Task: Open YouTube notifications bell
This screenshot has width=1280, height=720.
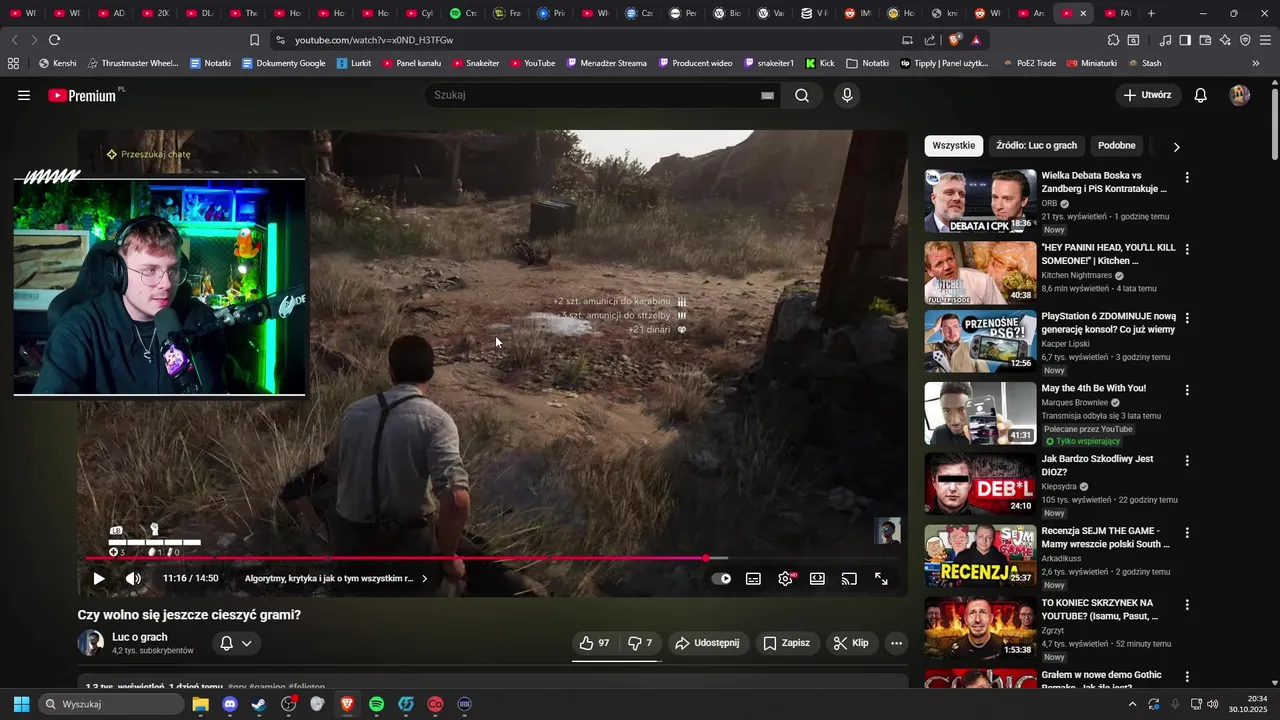Action: click(x=1200, y=95)
